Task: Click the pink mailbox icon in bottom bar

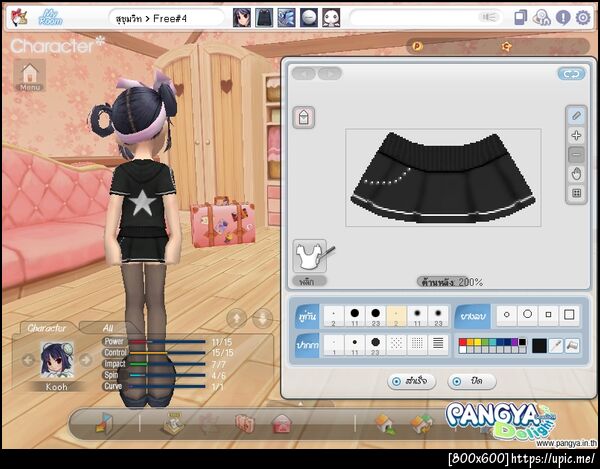Action: pyautogui.click(x=282, y=424)
